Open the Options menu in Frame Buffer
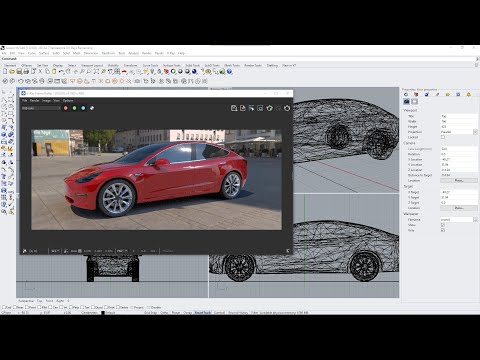 (x=68, y=101)
